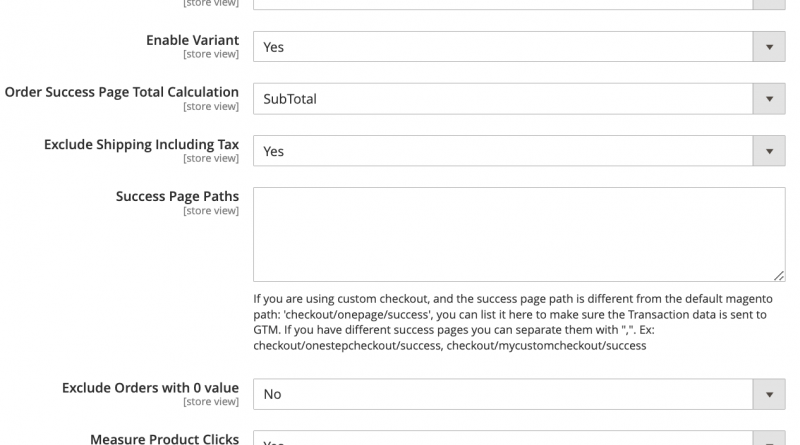Open the Enable Variant dropdown showing Yes
Viewport: 800px width, 445px height.
coord(502,47)
